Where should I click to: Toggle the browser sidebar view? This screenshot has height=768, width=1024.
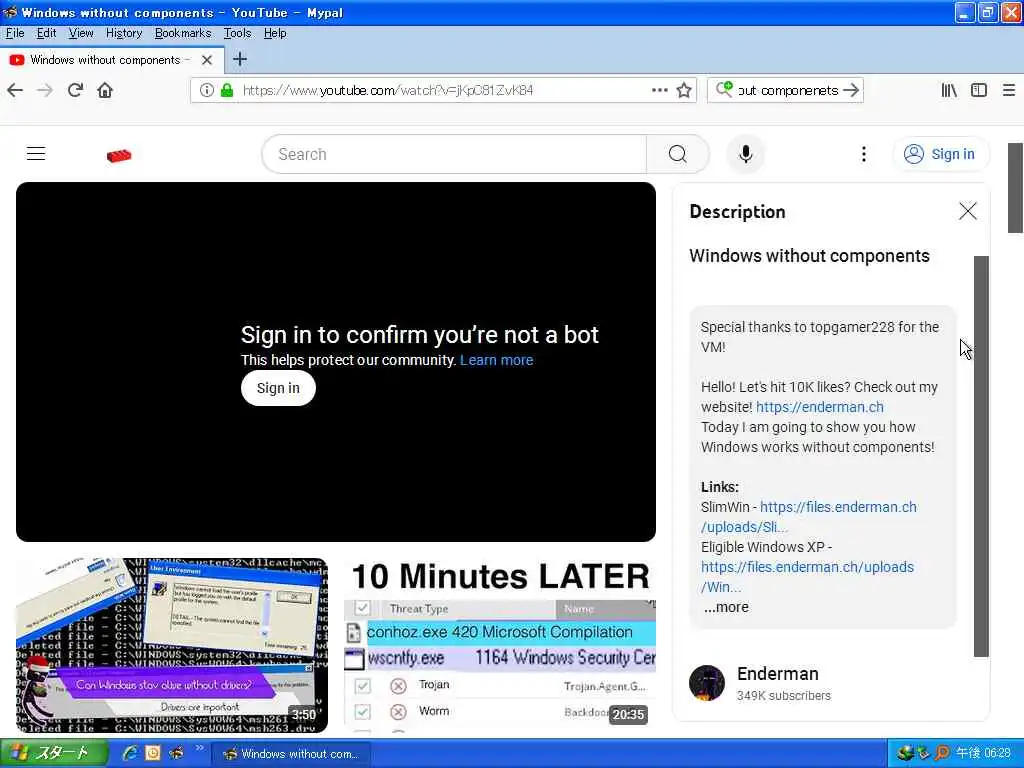(x=978, y=90)
